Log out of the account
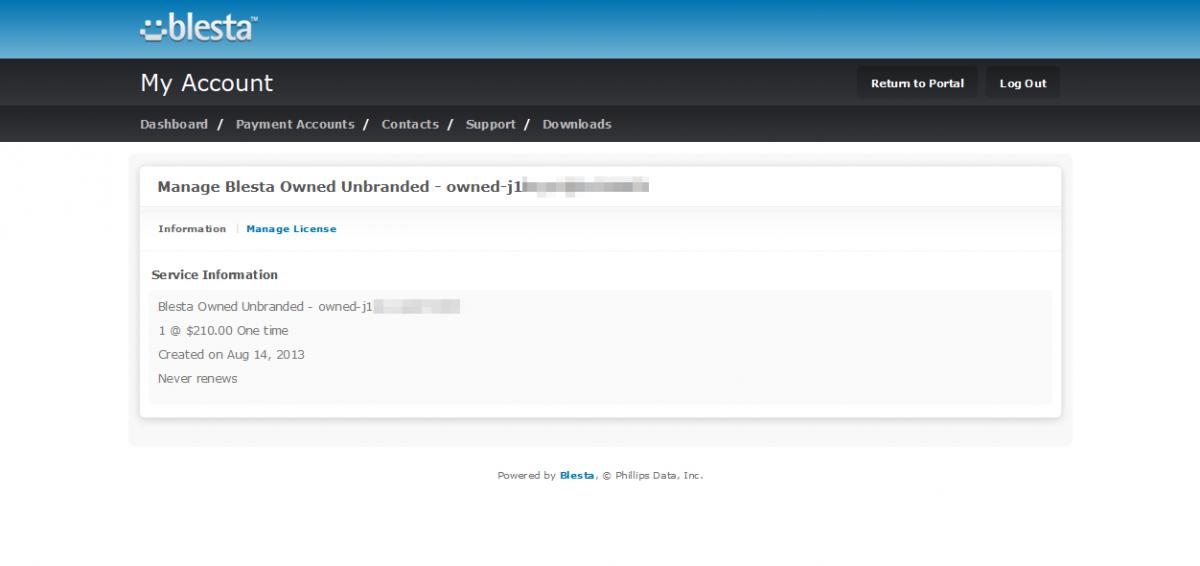 click(x=1023, y=83)
